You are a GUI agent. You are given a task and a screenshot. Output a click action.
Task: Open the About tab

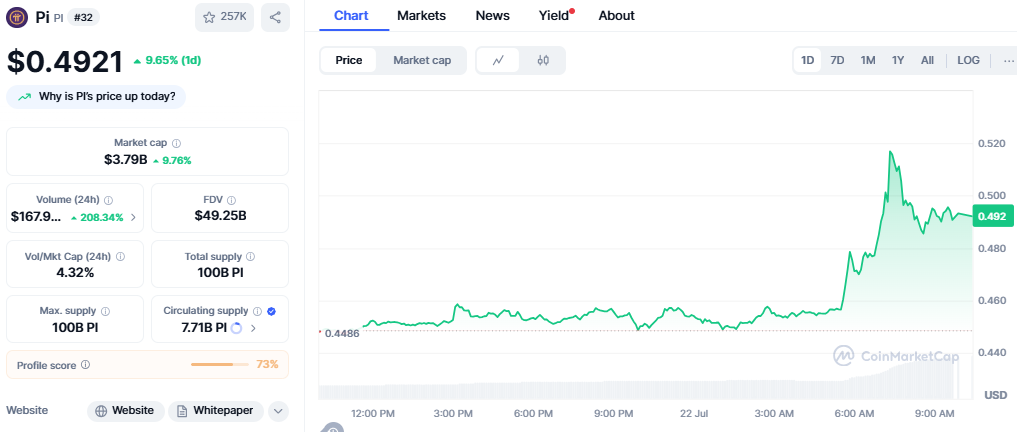(616, 16)
